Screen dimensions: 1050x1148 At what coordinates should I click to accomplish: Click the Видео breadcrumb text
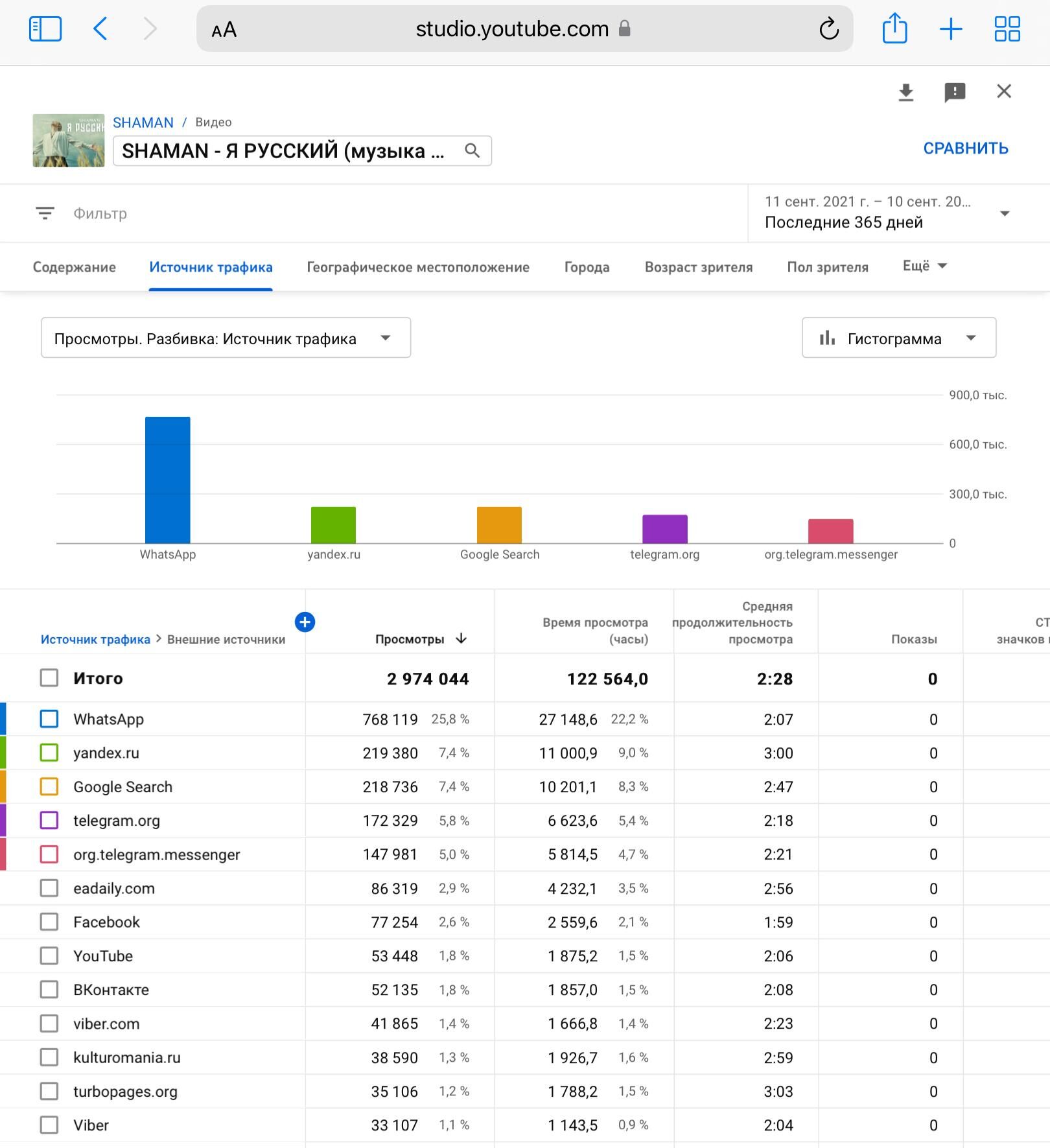click(213, 123)
